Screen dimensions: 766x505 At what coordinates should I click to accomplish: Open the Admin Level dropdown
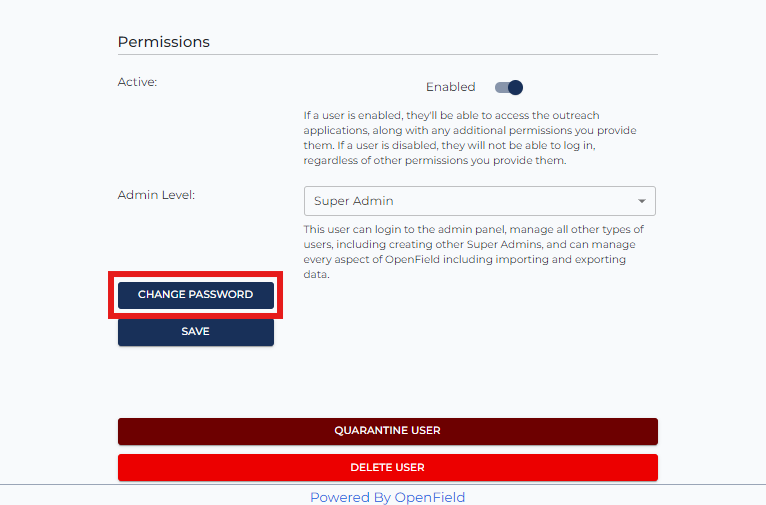479,201
